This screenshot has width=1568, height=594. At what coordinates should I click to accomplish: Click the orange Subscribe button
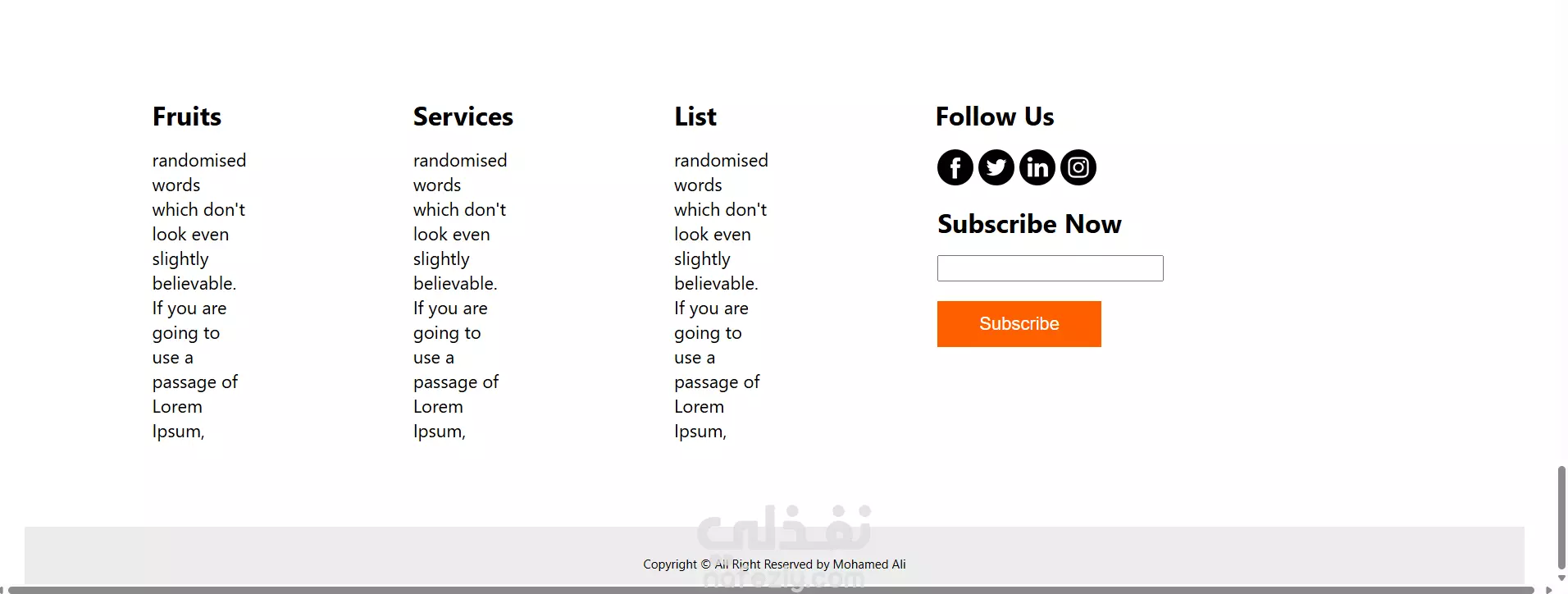pos(1019,324)
